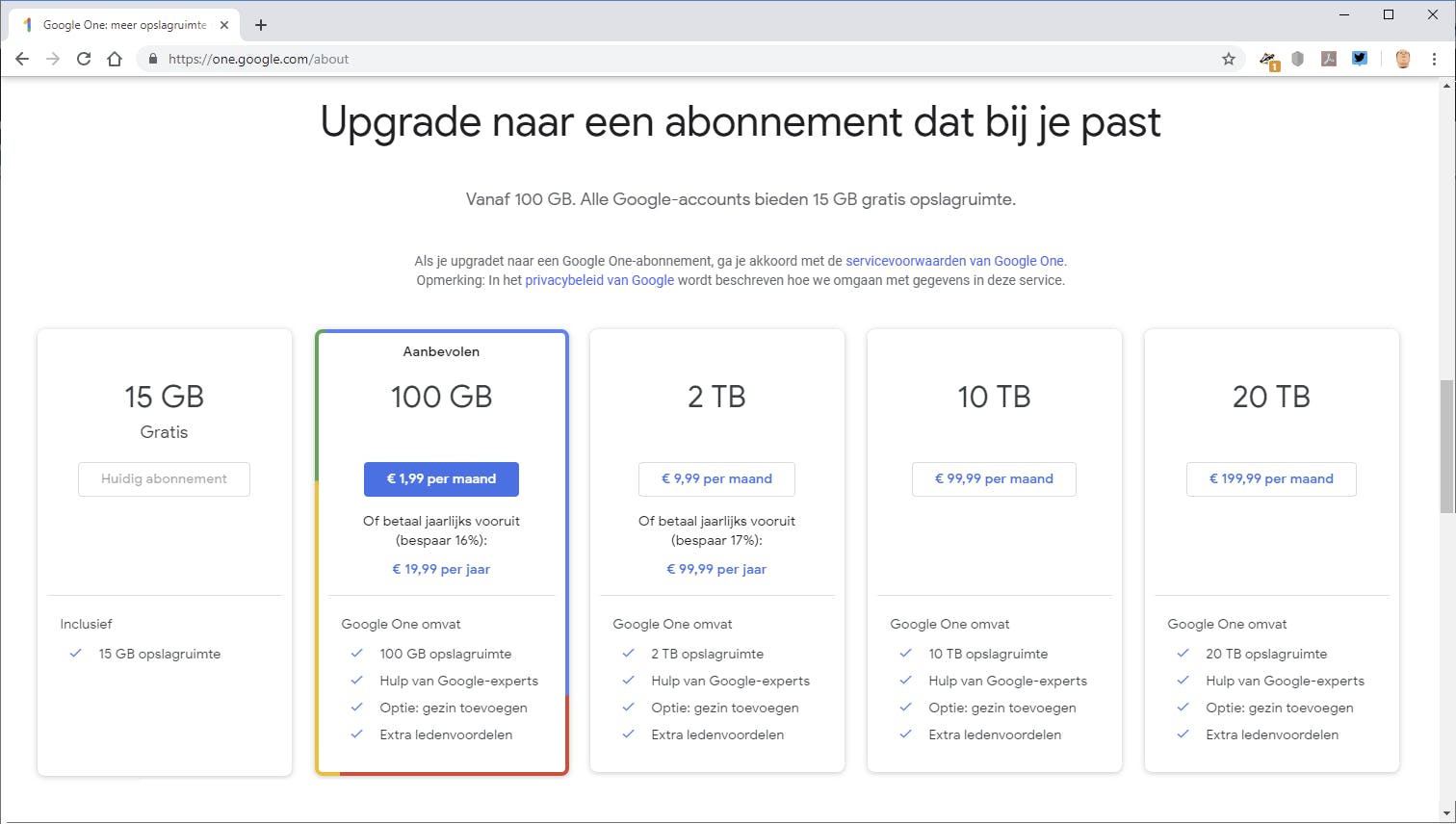Close the Google One tab
The image size is (1456, 824).
pos(224,25)
